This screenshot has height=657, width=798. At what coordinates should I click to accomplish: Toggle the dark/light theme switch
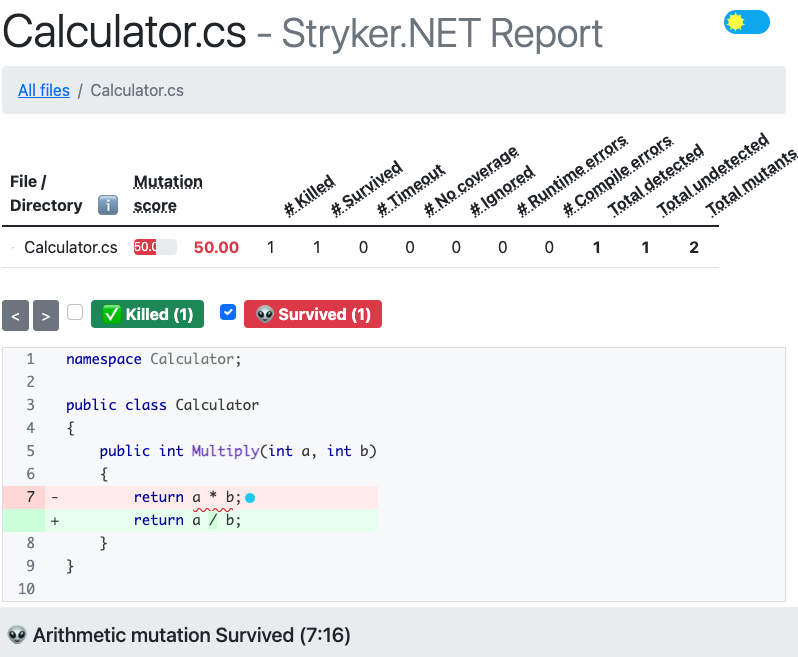[x=747, y=22]
